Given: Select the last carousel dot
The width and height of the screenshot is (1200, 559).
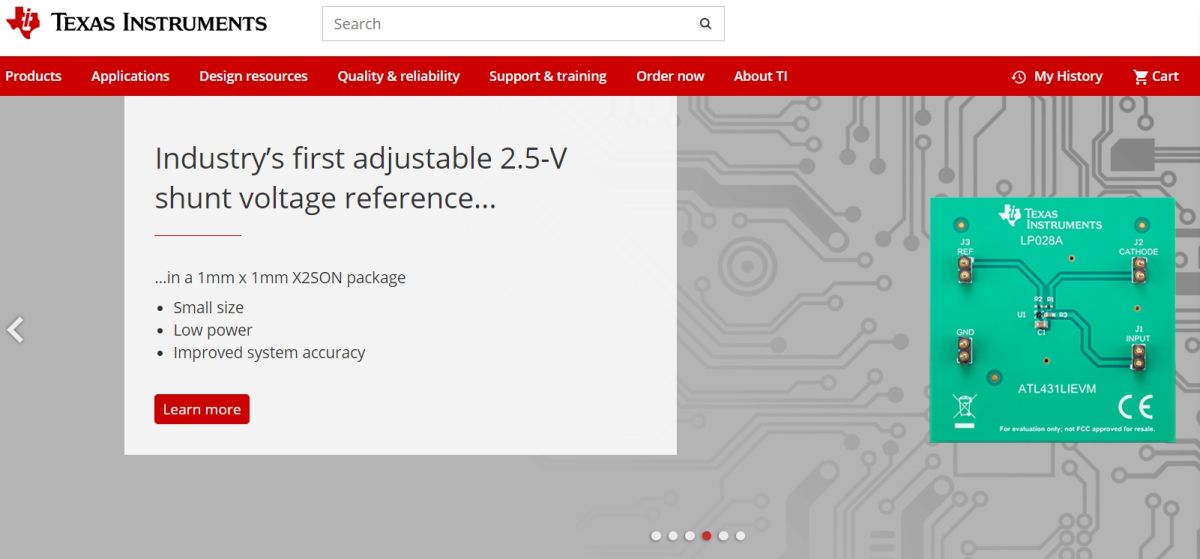Looking at the screenshot, I should (x=740, y=536).
